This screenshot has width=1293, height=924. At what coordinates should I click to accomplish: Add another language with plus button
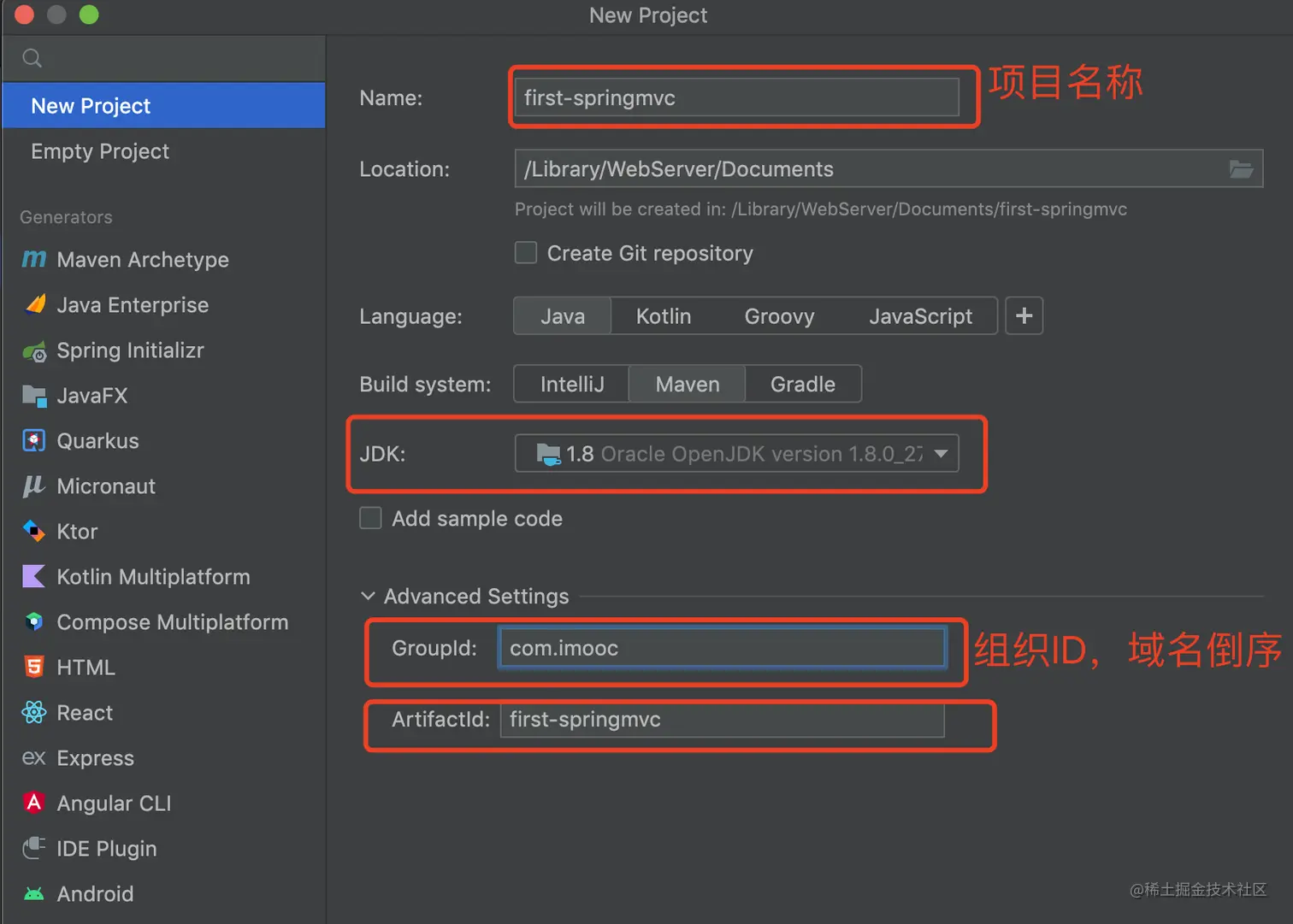[1024, 316]
